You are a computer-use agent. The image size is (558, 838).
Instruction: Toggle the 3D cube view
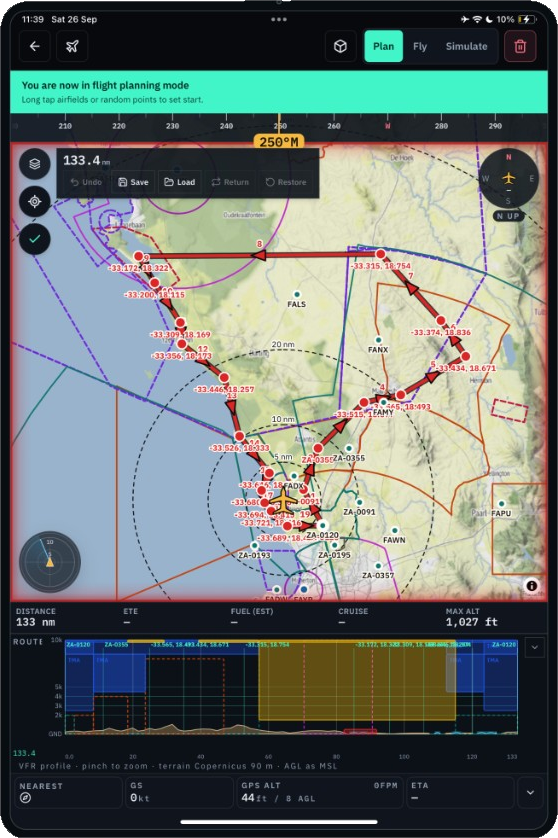coord(340,46)
